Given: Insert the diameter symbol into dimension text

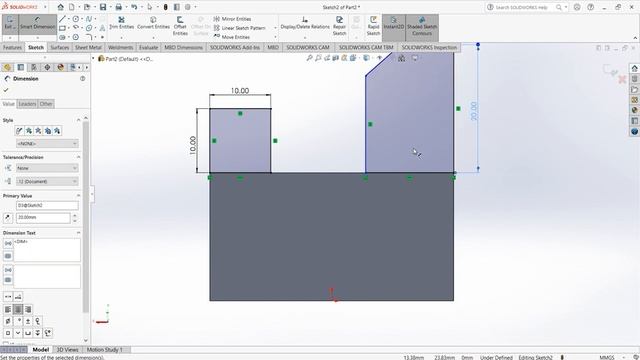Looking at the screenshot, I should (8, 321).
